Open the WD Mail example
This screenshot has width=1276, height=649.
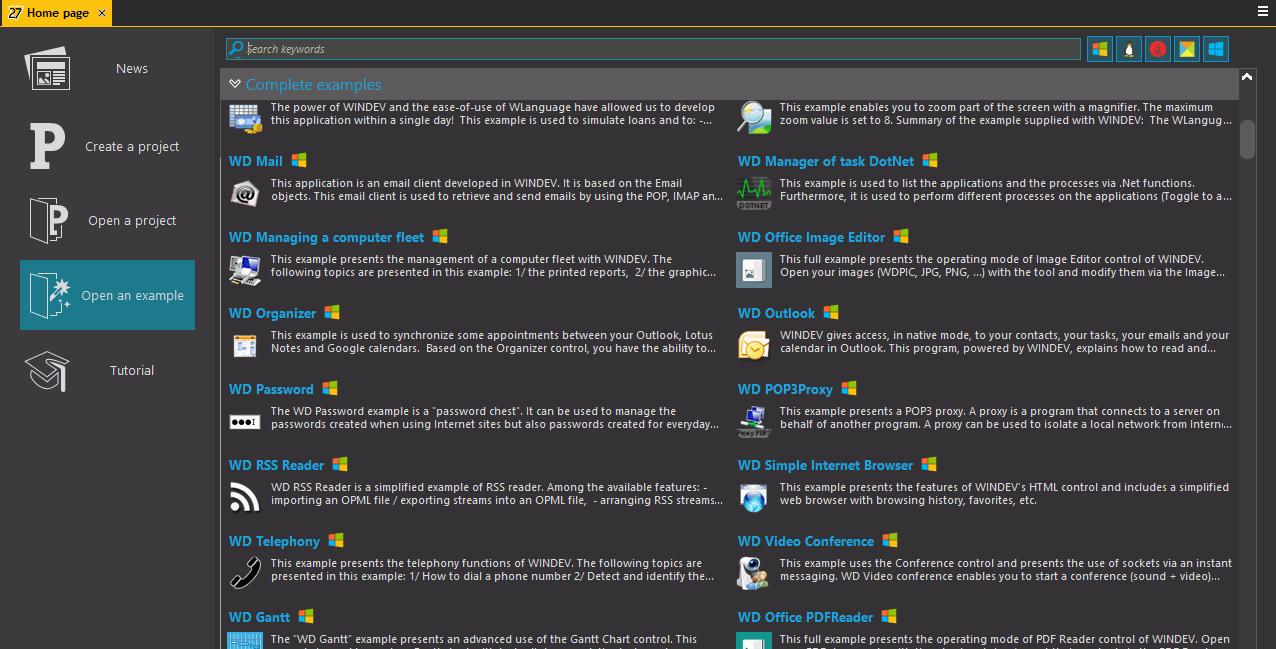pyautogui.click(x=256, y=161)
